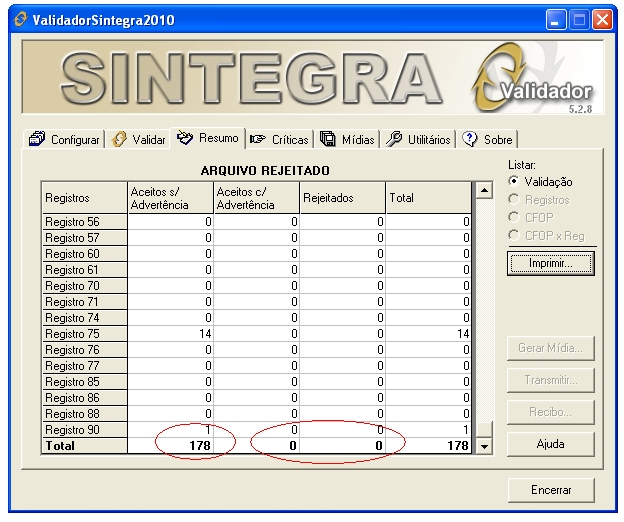Select the Registro 75 row
Screen dimensions: 624x522
[85, 334]
